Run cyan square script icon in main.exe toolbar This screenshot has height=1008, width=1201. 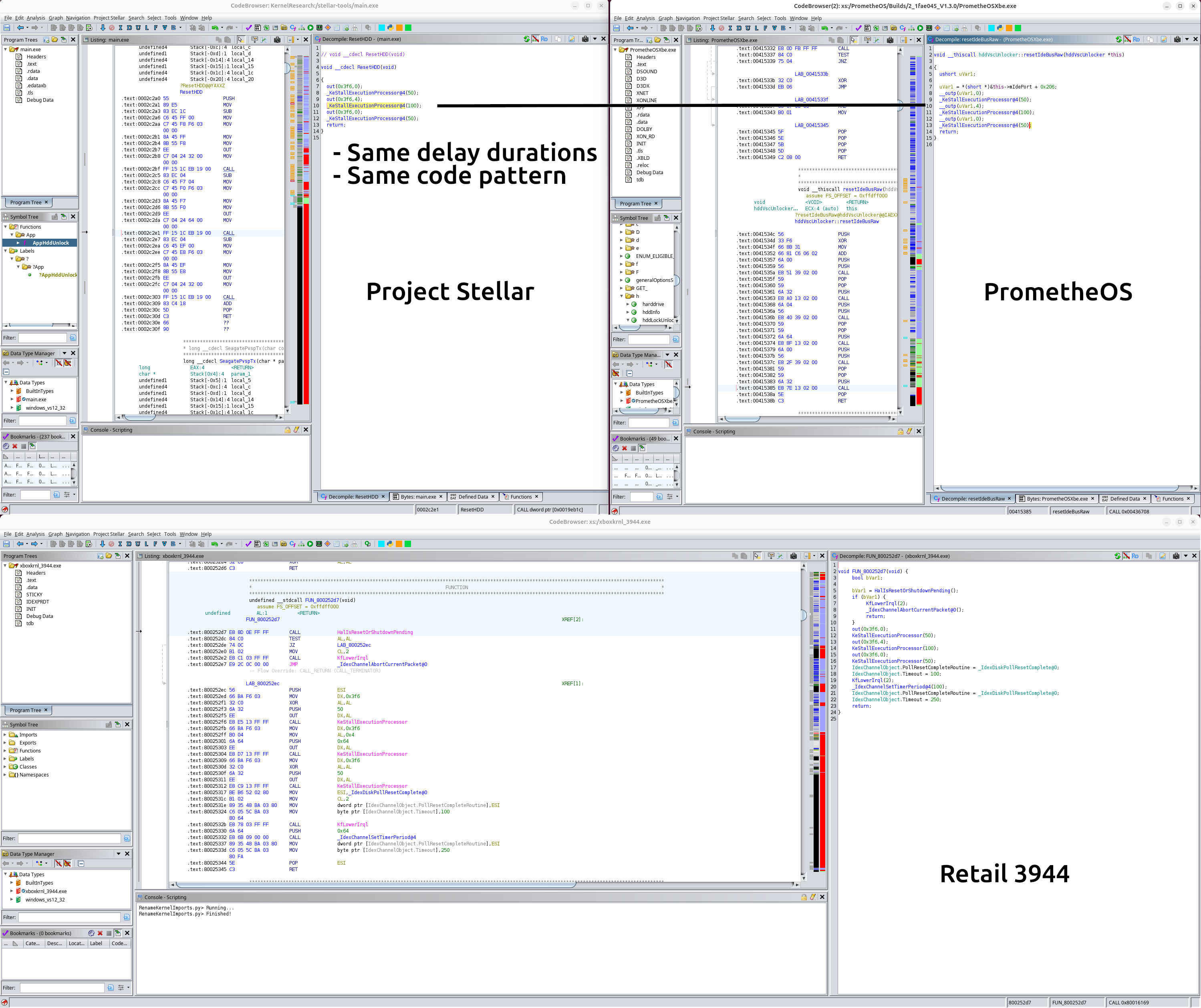click(x=381, y=28)
